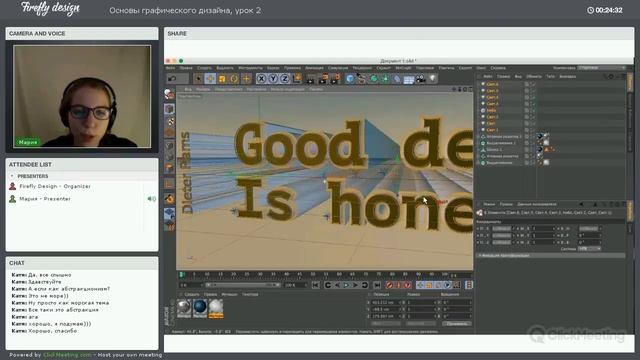
Task: Select Model mode cube icon in left sidebar
Action: [x=169, y=109]
